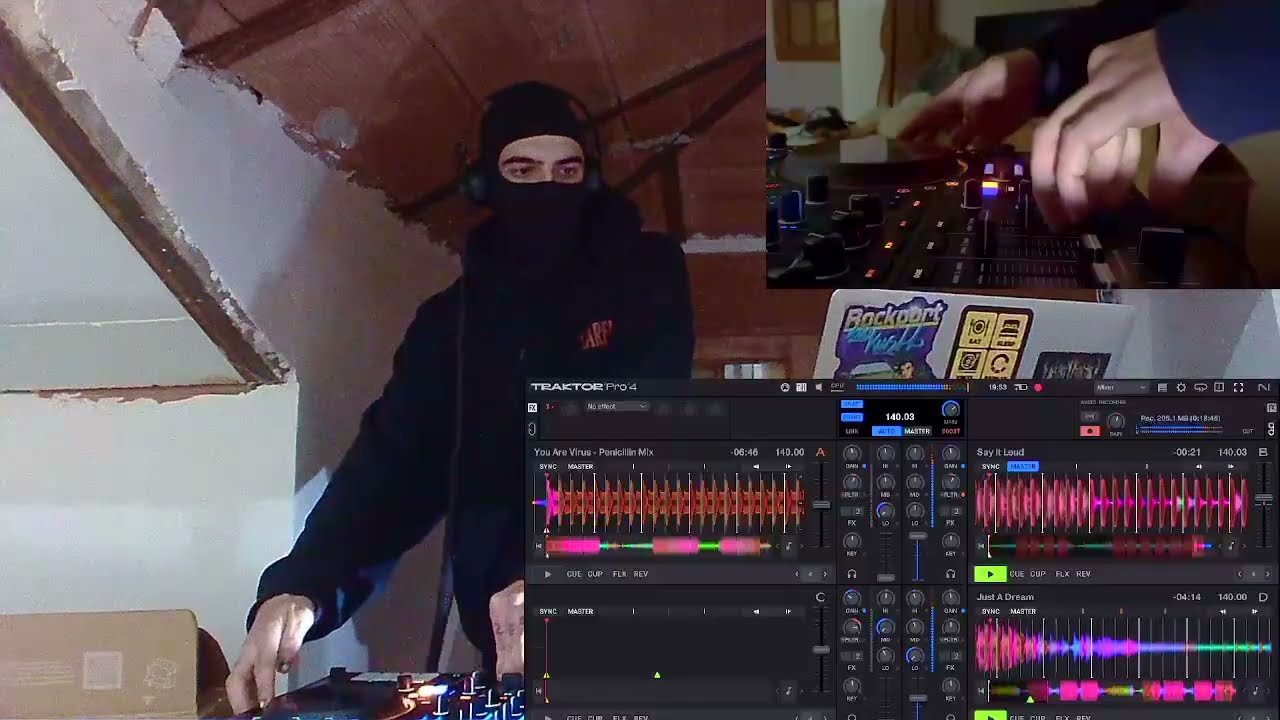1280x720 pixels.
Task: Disable the blue MASTER on Deck B
Action: 1023,466
